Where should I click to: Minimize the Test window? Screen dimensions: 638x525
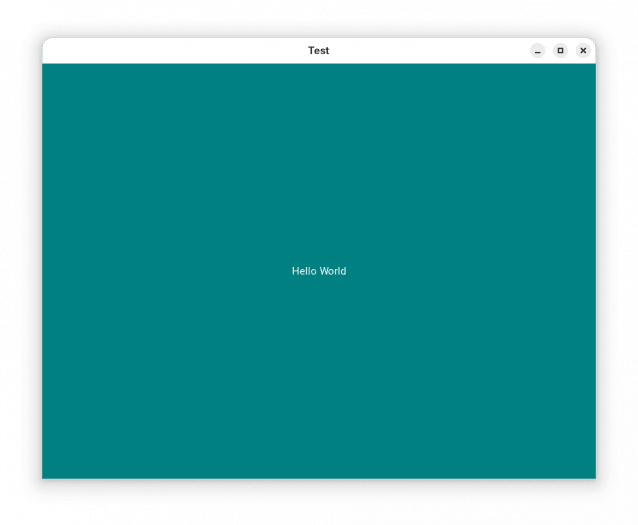click(x=537, y=51)
